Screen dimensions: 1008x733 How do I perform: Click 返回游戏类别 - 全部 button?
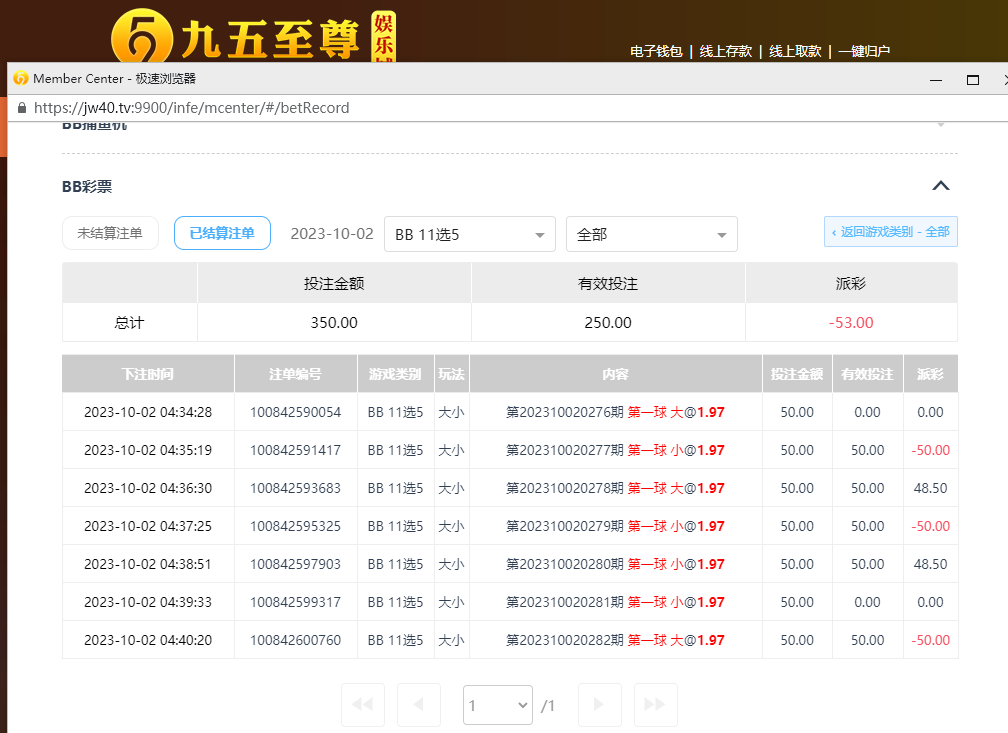point(890,232)
